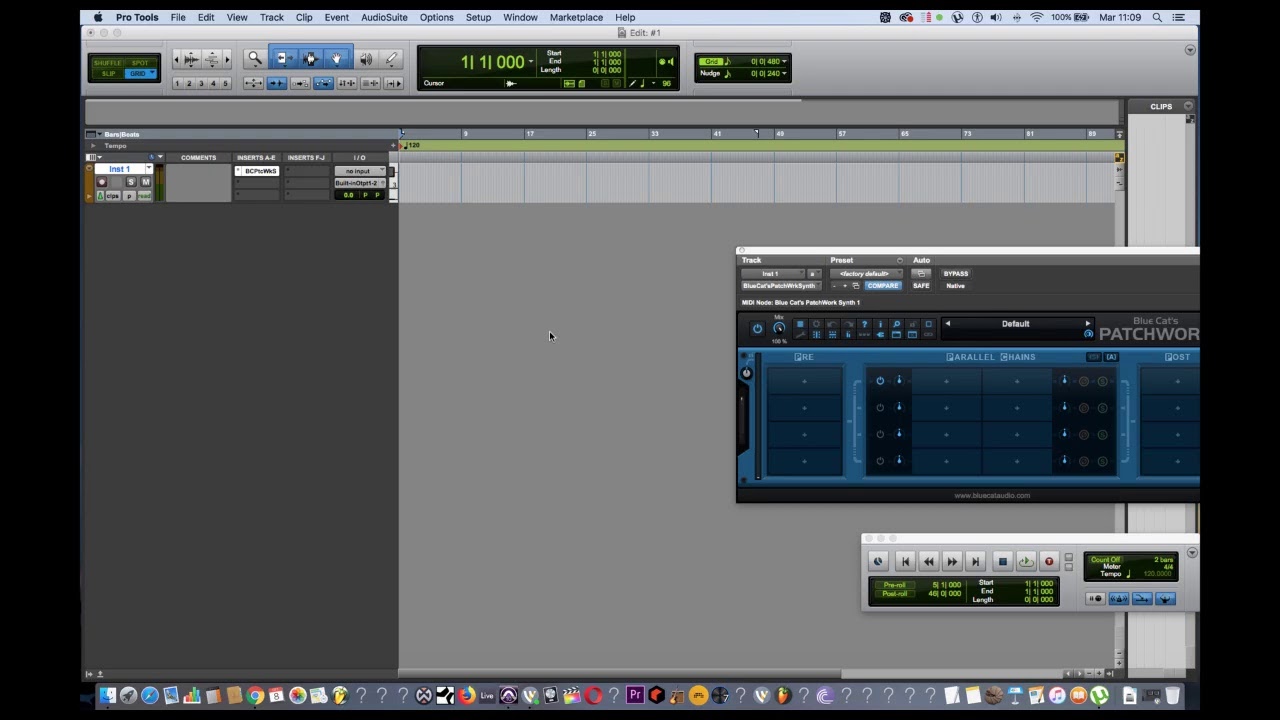Select the Grabber hand tool
This screenshot has height=720, width=1280.
pos(336,59)
